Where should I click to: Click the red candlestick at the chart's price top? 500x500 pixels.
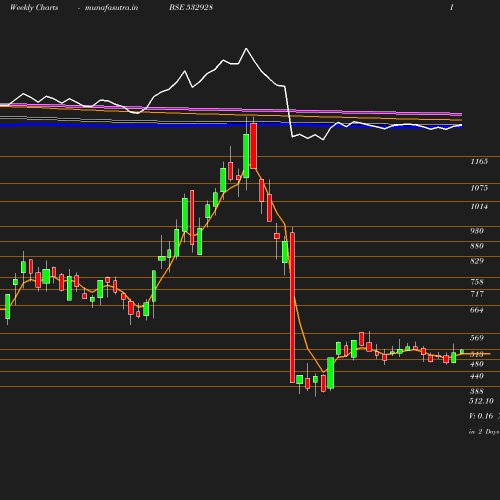pos(254,146)
